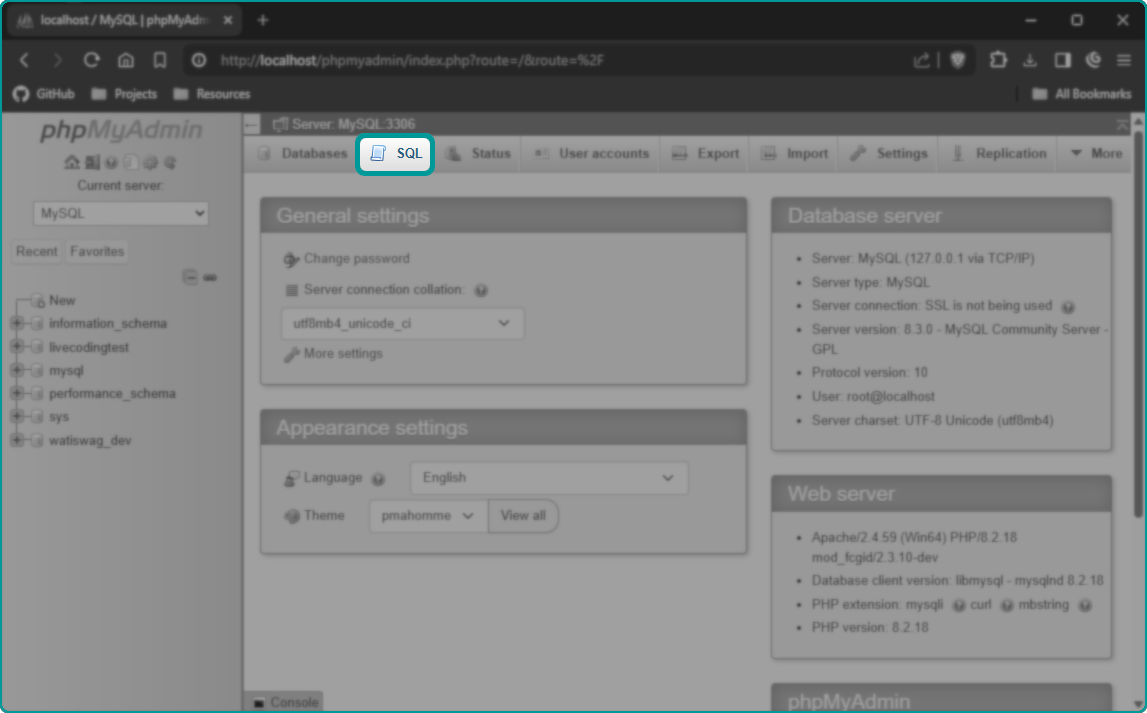This screenshot has height=713, width=1147.
Task: Switch to the Databases tab
Action: pyautogui.click(x=304, y=154)
